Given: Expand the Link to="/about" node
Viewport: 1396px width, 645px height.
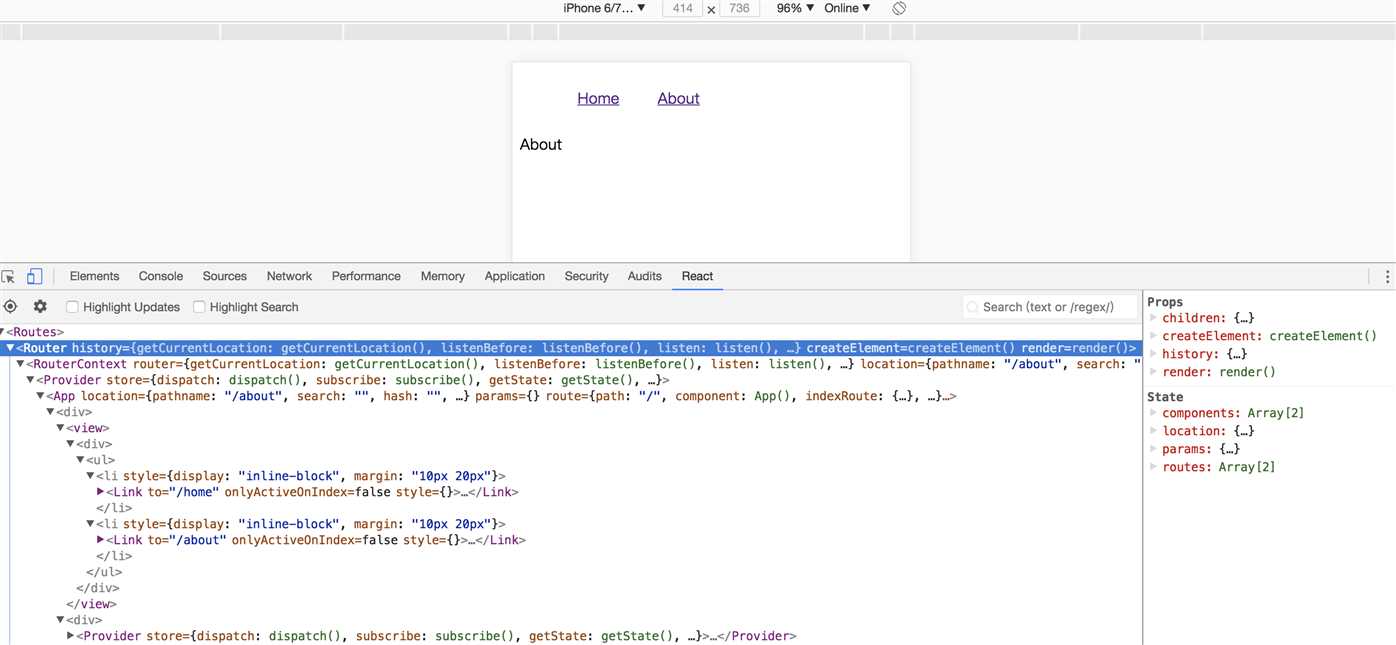Looking at the screenshot, I should click(100, 540).
